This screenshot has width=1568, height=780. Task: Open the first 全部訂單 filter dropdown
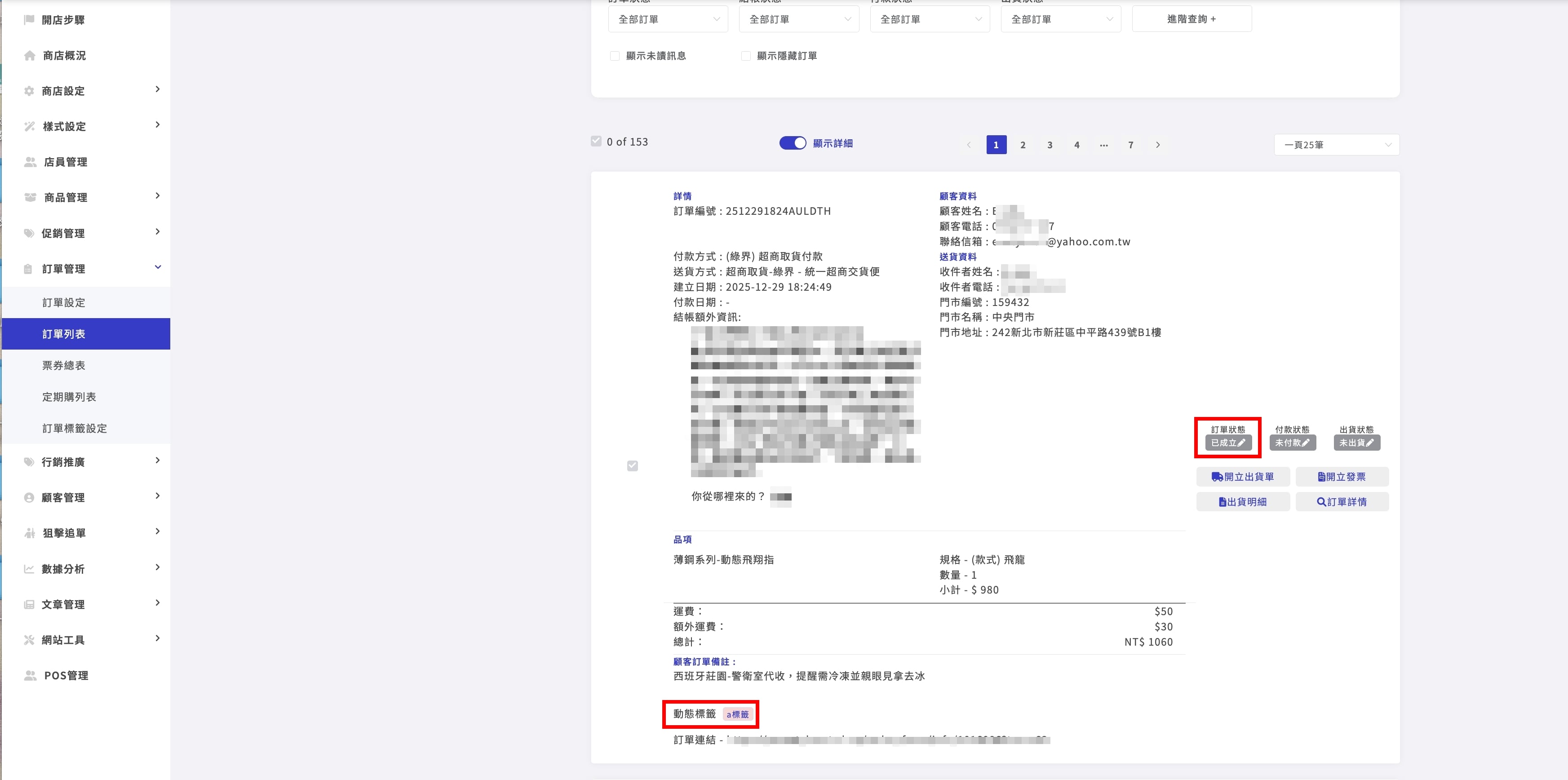coord(668,19)
